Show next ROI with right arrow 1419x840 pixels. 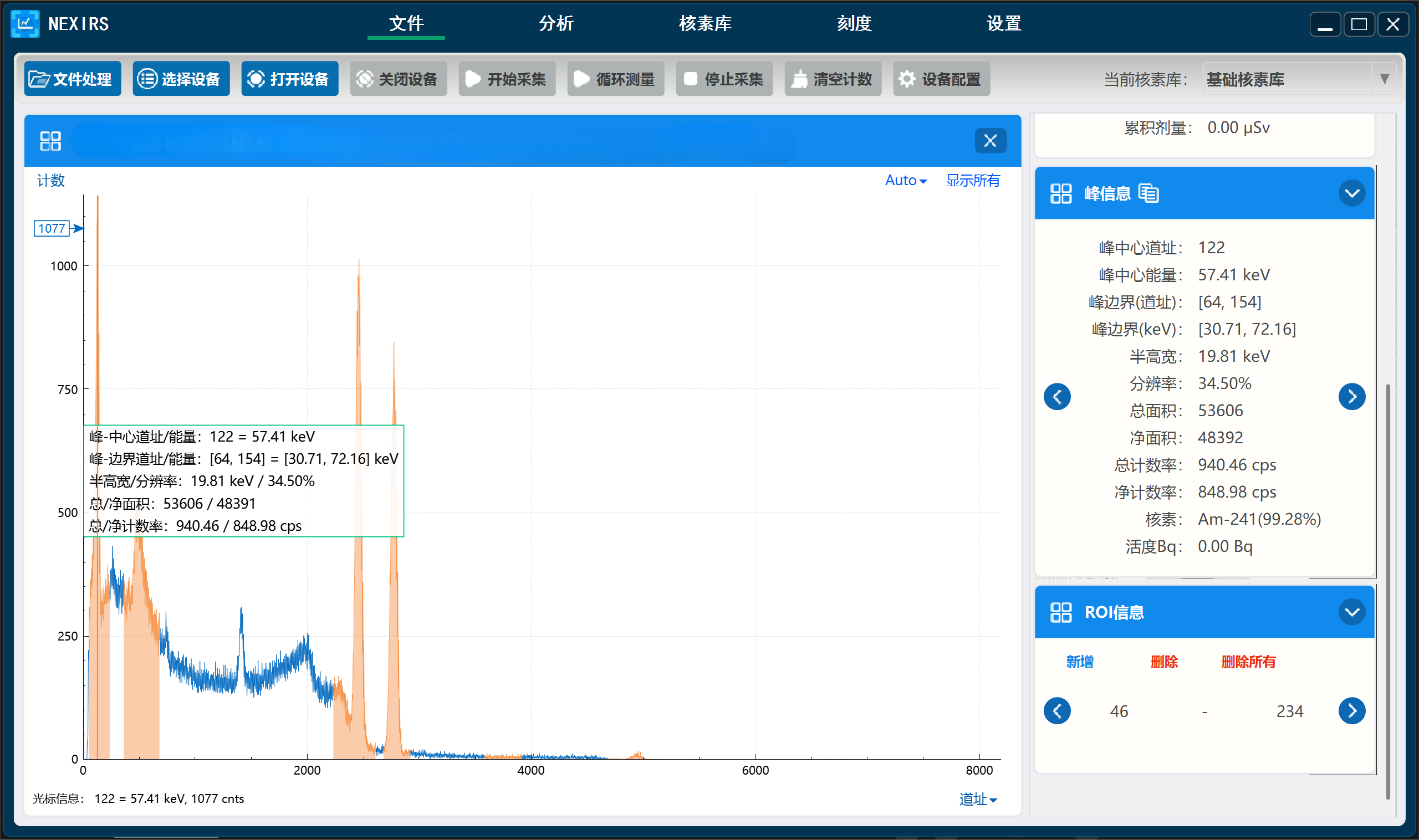pos(1351,711)
